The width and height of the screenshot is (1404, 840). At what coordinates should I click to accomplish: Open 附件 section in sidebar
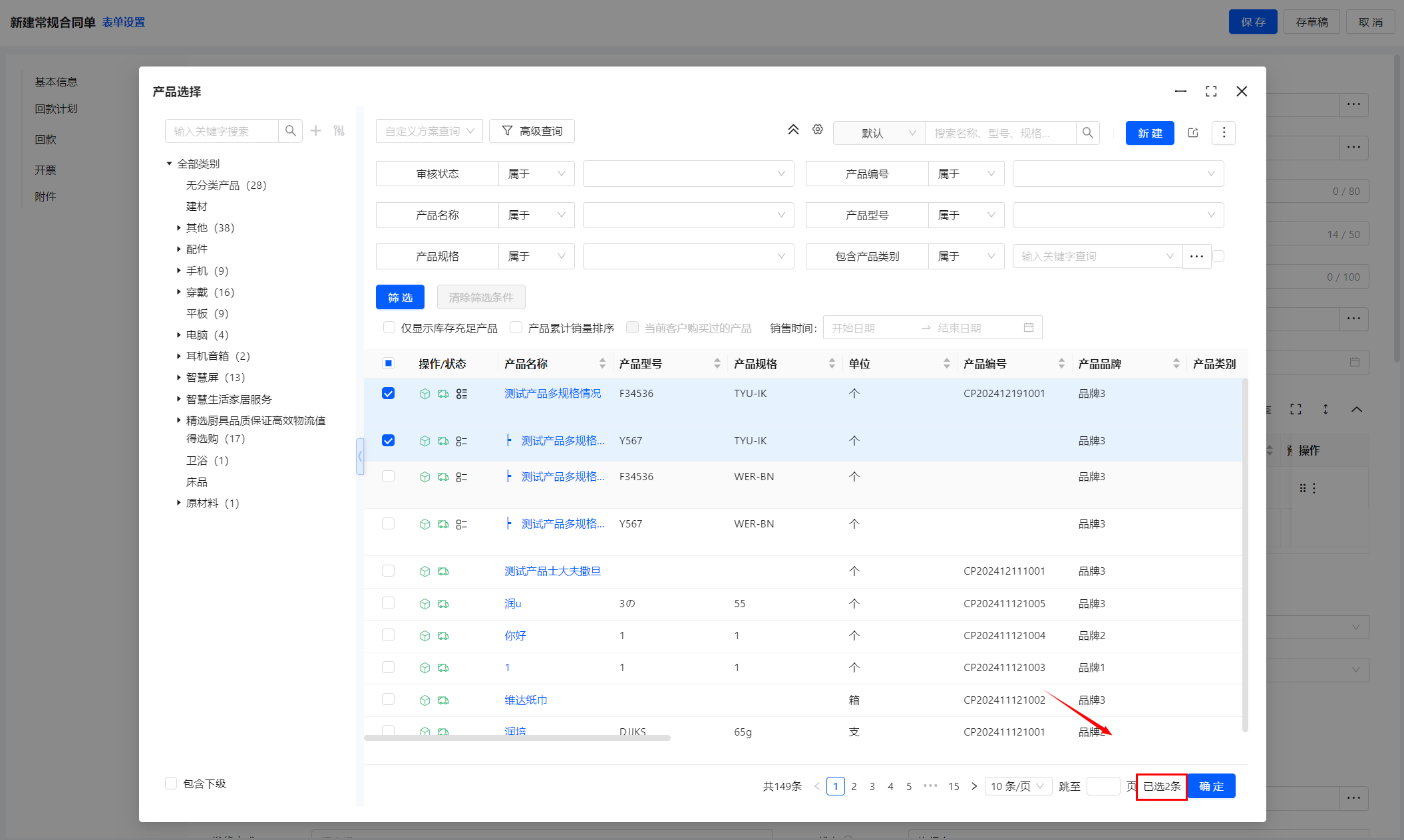click(x=45, y=196)
